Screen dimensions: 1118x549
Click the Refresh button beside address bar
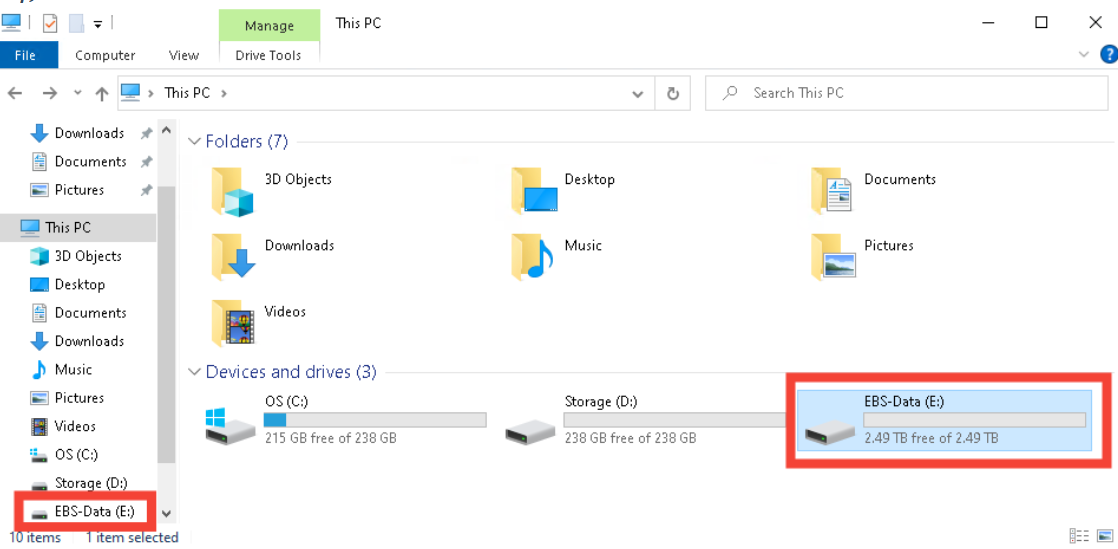coord(673,93)
